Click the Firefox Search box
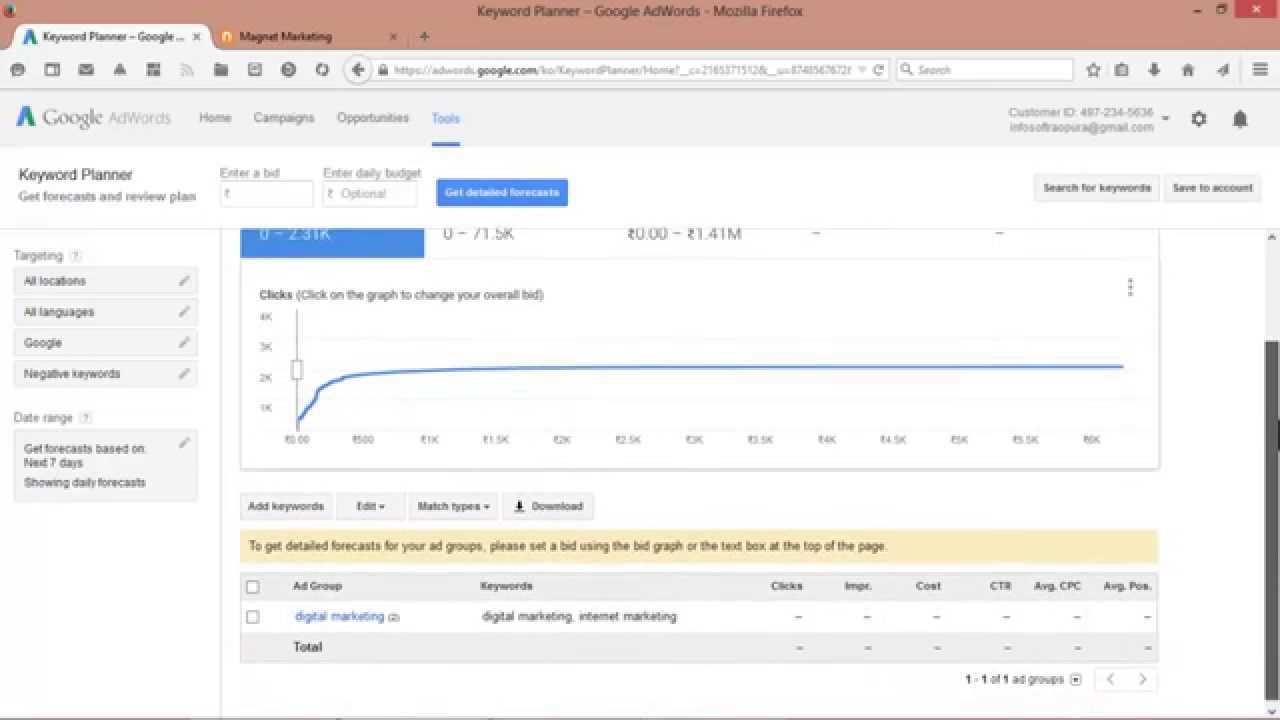1280x720 pixels. 985,70
